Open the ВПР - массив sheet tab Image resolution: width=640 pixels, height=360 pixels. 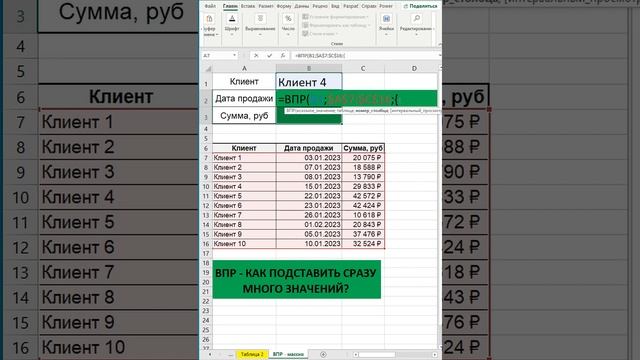coord(288,354)
